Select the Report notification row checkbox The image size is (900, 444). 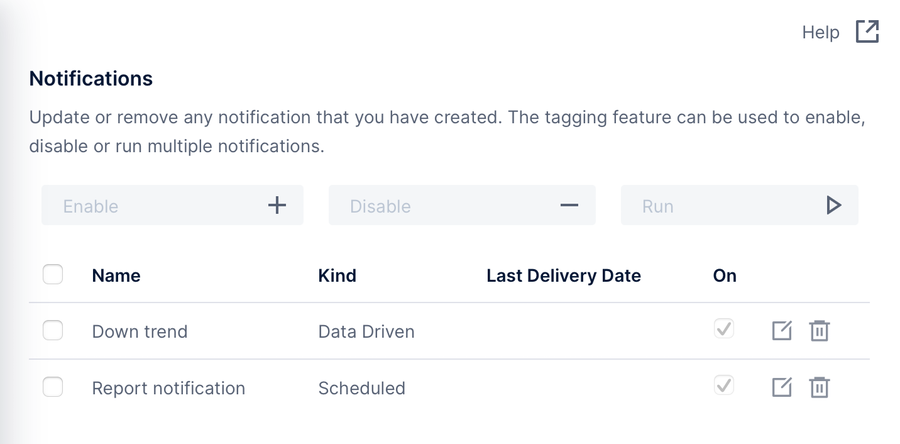click(53, 387)
